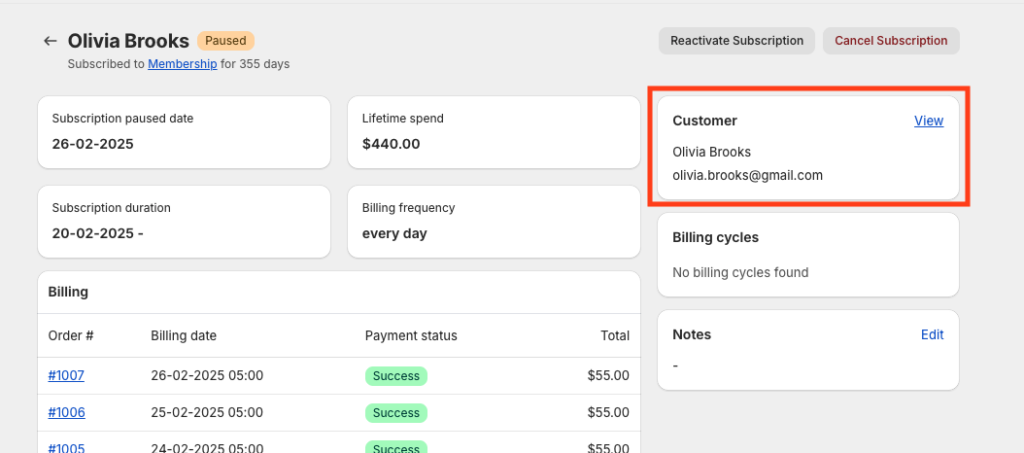This screenshot has height=453, width=1024.
Task: Click the Lifetime spend $440.00 value
Action: [x=391, y=144]
